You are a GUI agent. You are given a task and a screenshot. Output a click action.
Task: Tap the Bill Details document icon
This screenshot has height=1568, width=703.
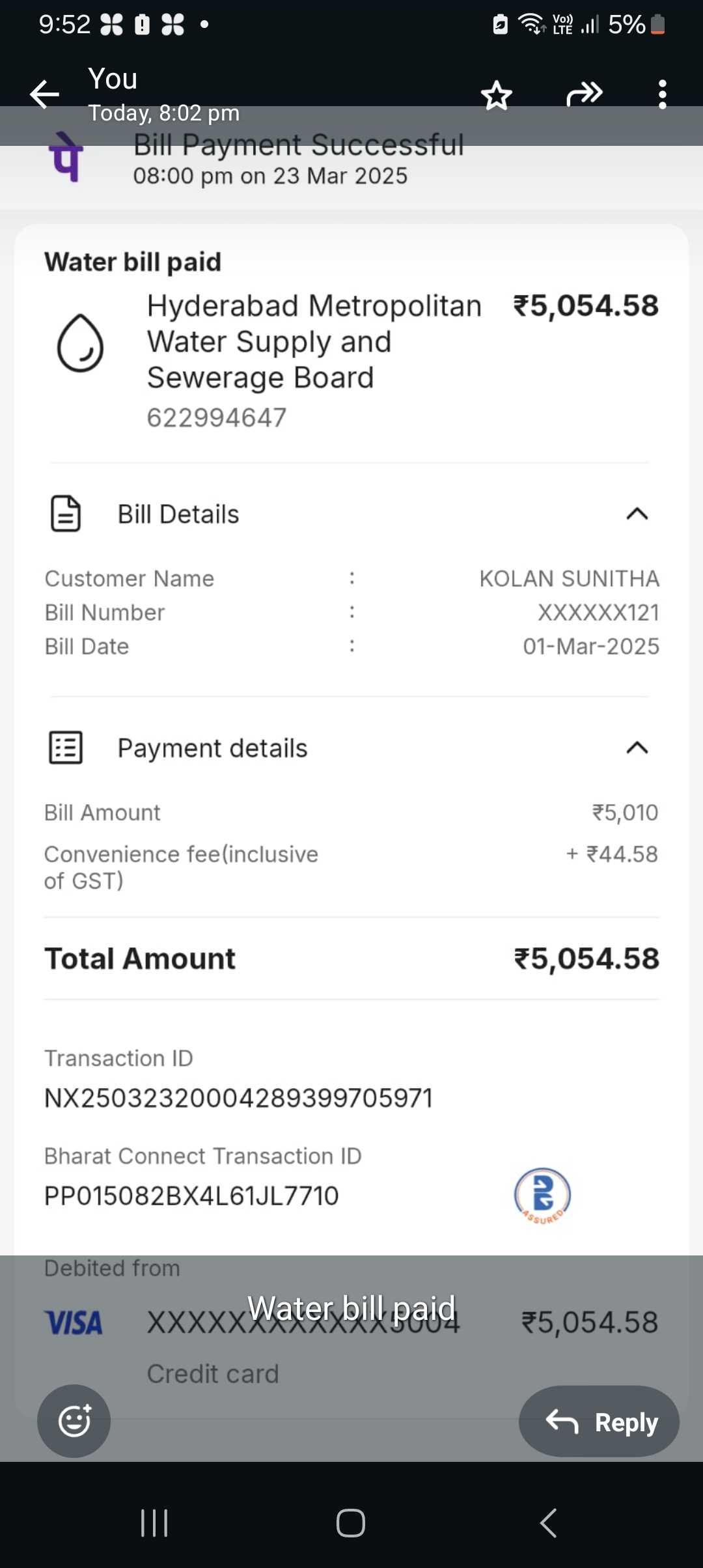[66, 514]
